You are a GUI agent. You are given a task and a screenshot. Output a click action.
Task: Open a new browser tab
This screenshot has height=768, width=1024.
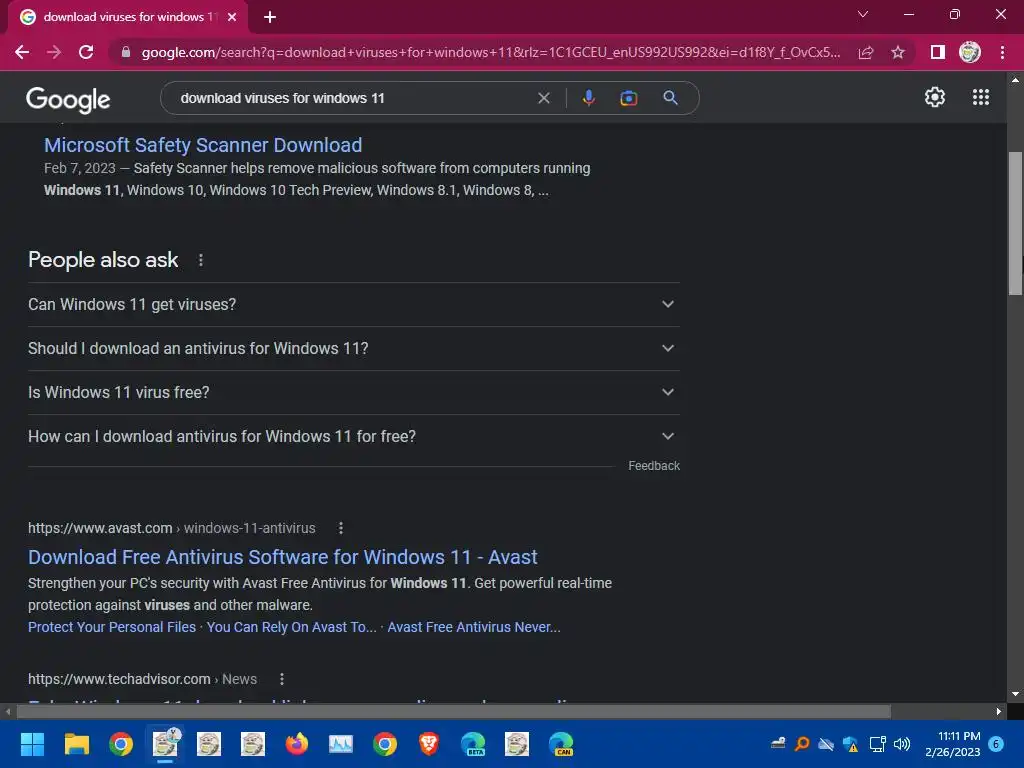(x=270, y=17)
